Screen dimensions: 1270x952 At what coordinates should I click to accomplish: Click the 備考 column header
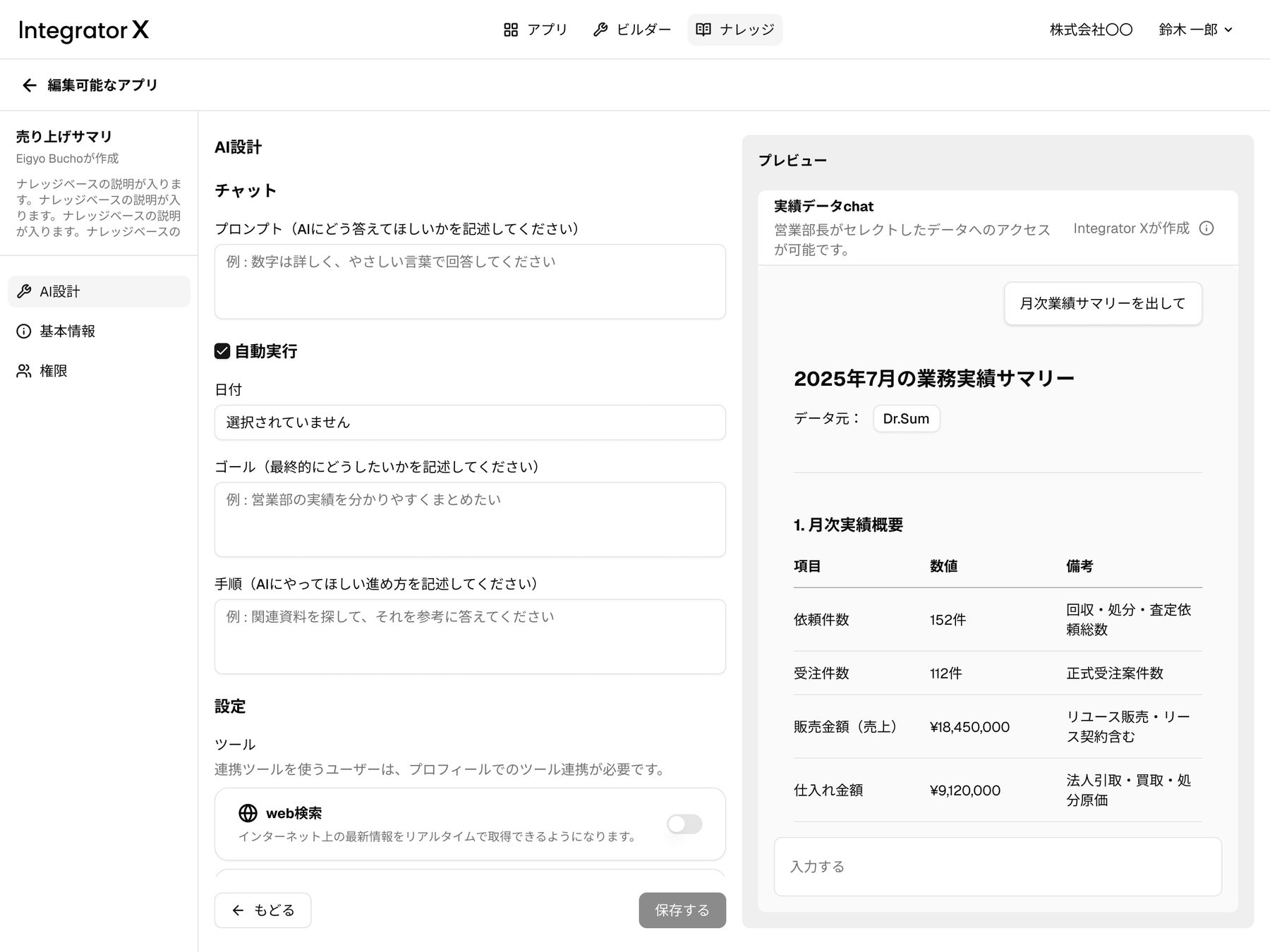1079,566
